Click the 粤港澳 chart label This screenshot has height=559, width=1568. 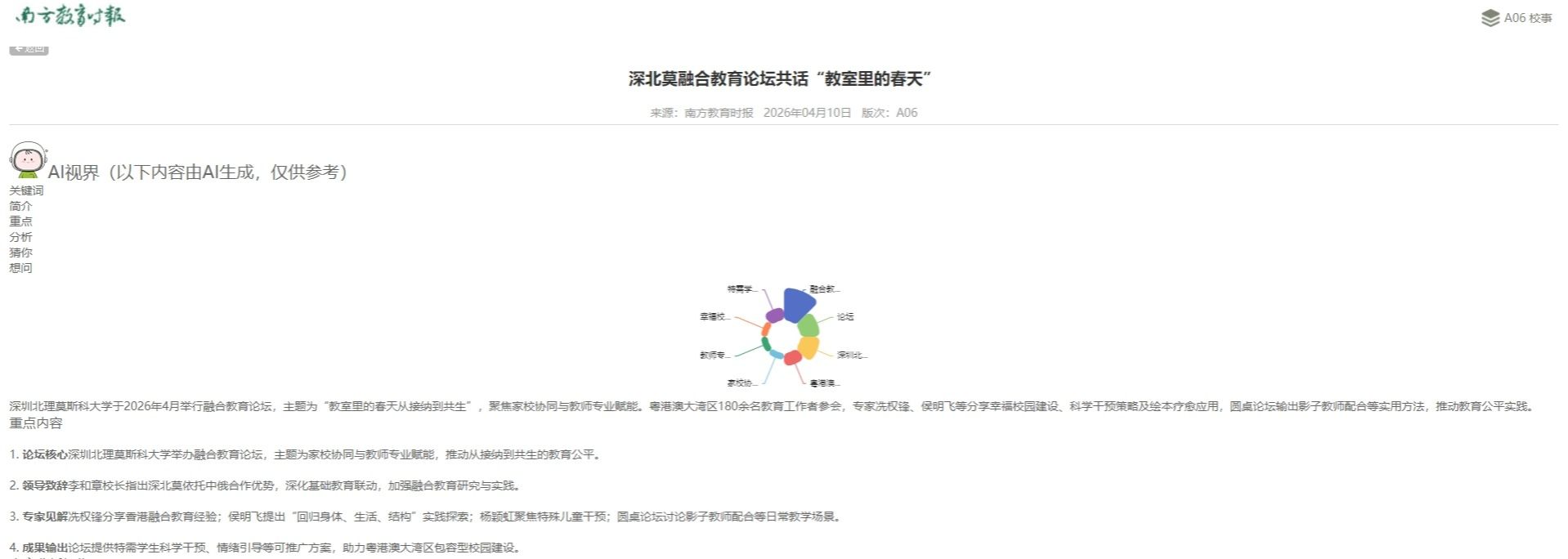(824, 382)
